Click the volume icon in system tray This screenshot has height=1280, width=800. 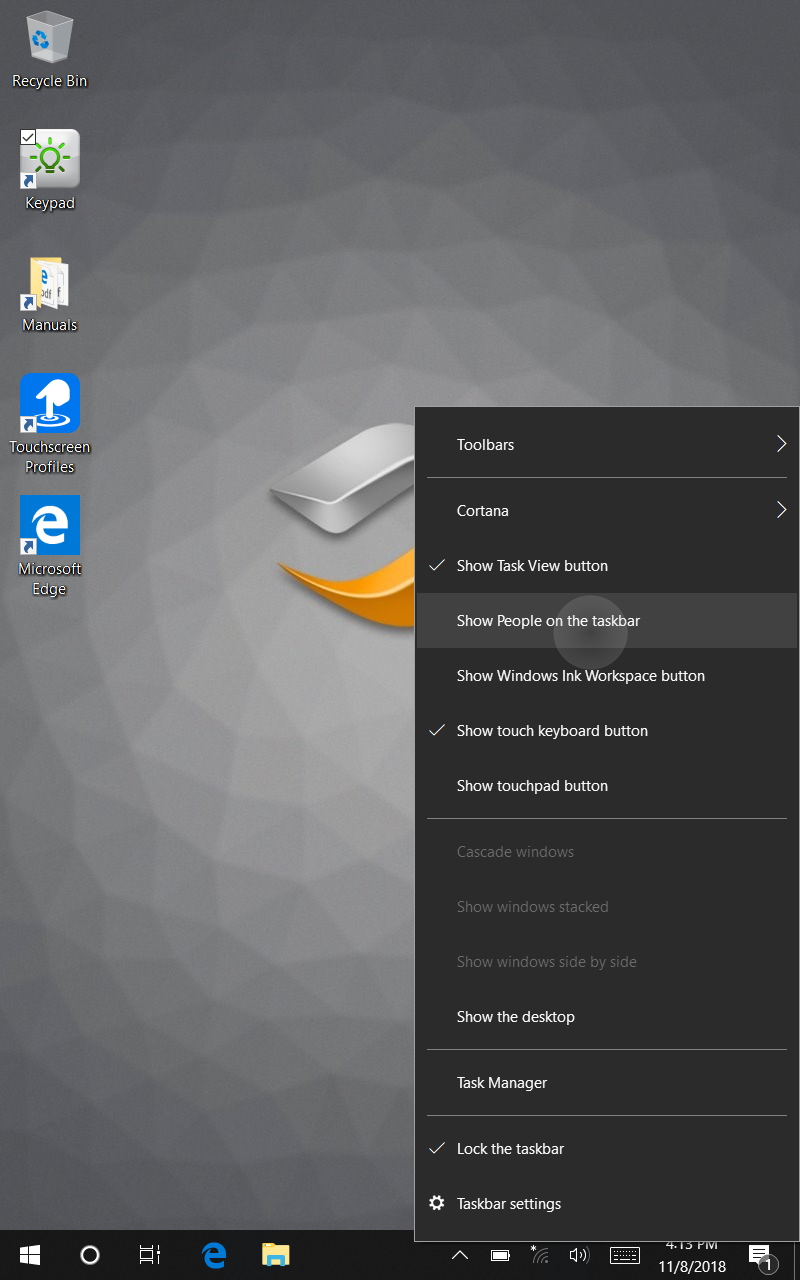coord(580,1254)
